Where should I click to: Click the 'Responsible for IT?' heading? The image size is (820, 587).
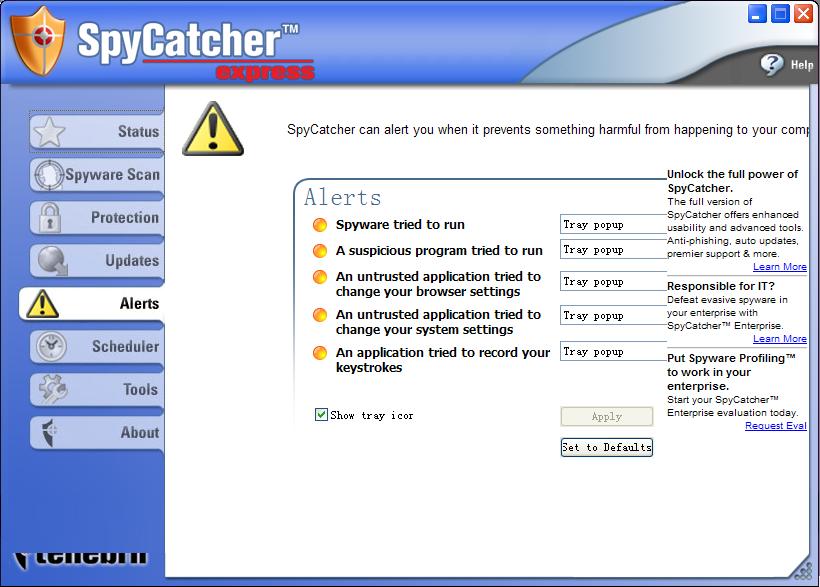tap(721, 286)
